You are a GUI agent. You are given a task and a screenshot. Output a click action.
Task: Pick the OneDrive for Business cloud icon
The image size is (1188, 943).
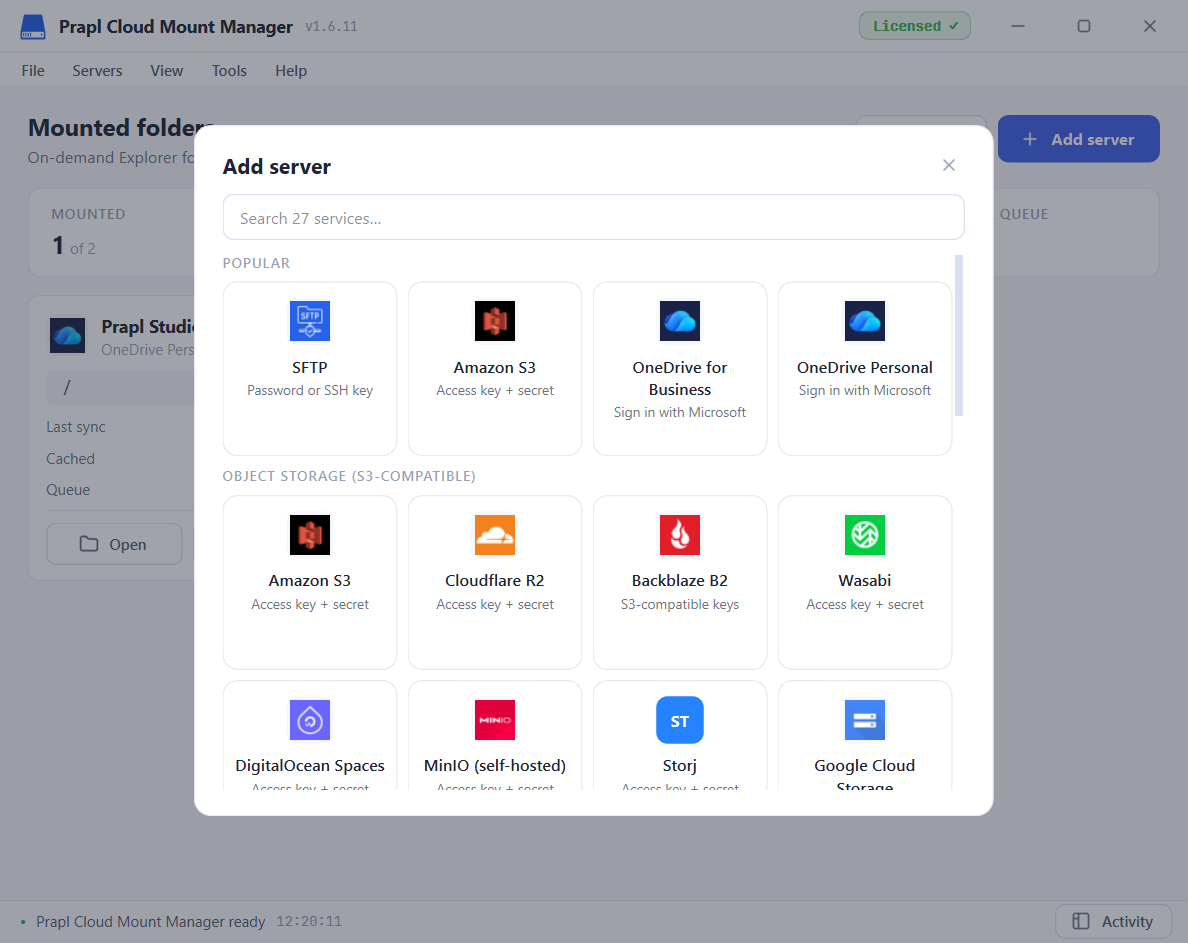(x=680, y=321)
